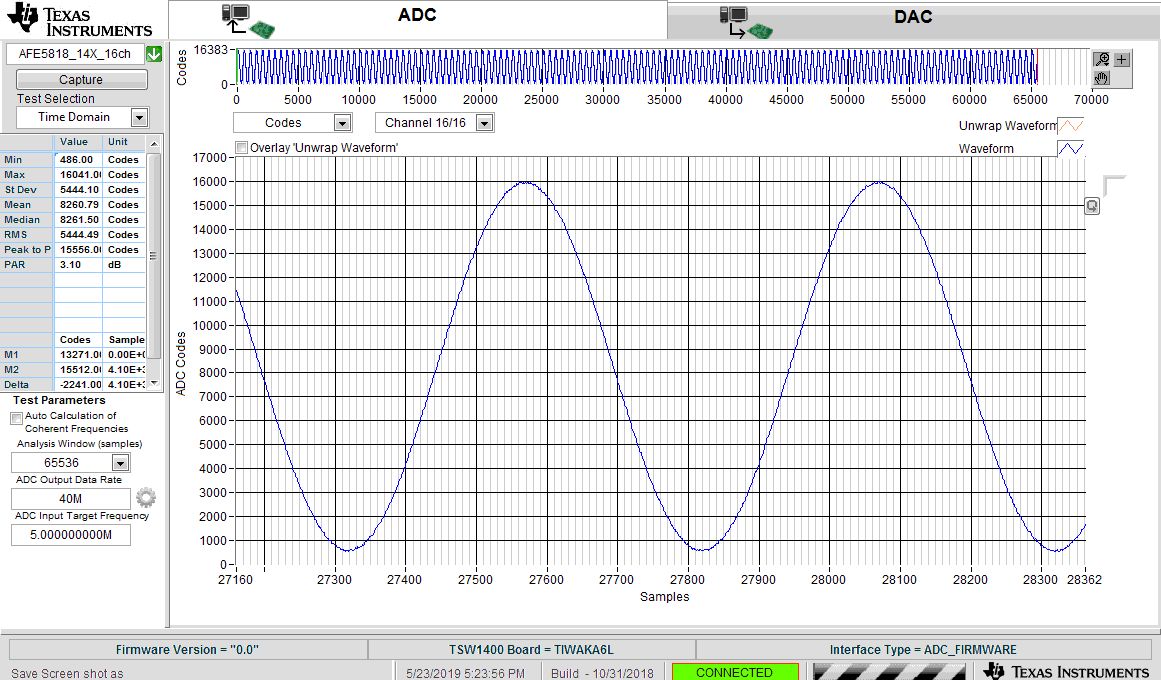Select the Median value 8261.50 cell
The width and height of the screenshot is (1161, 680).
click(78, 219)
